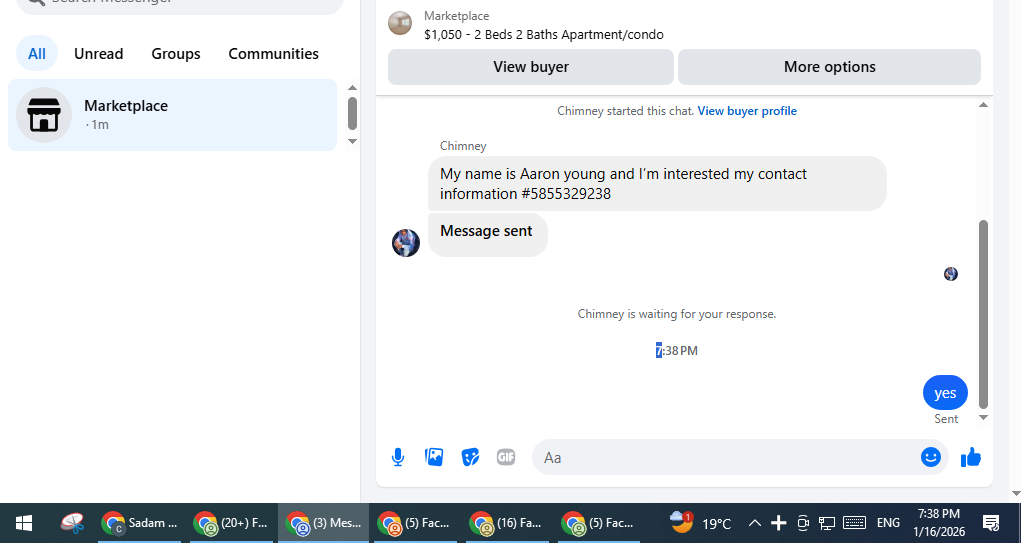Open the Windows Start menu
This screenshot has width=1021, height=543.
pyautogui.click(x=24, y=523)
